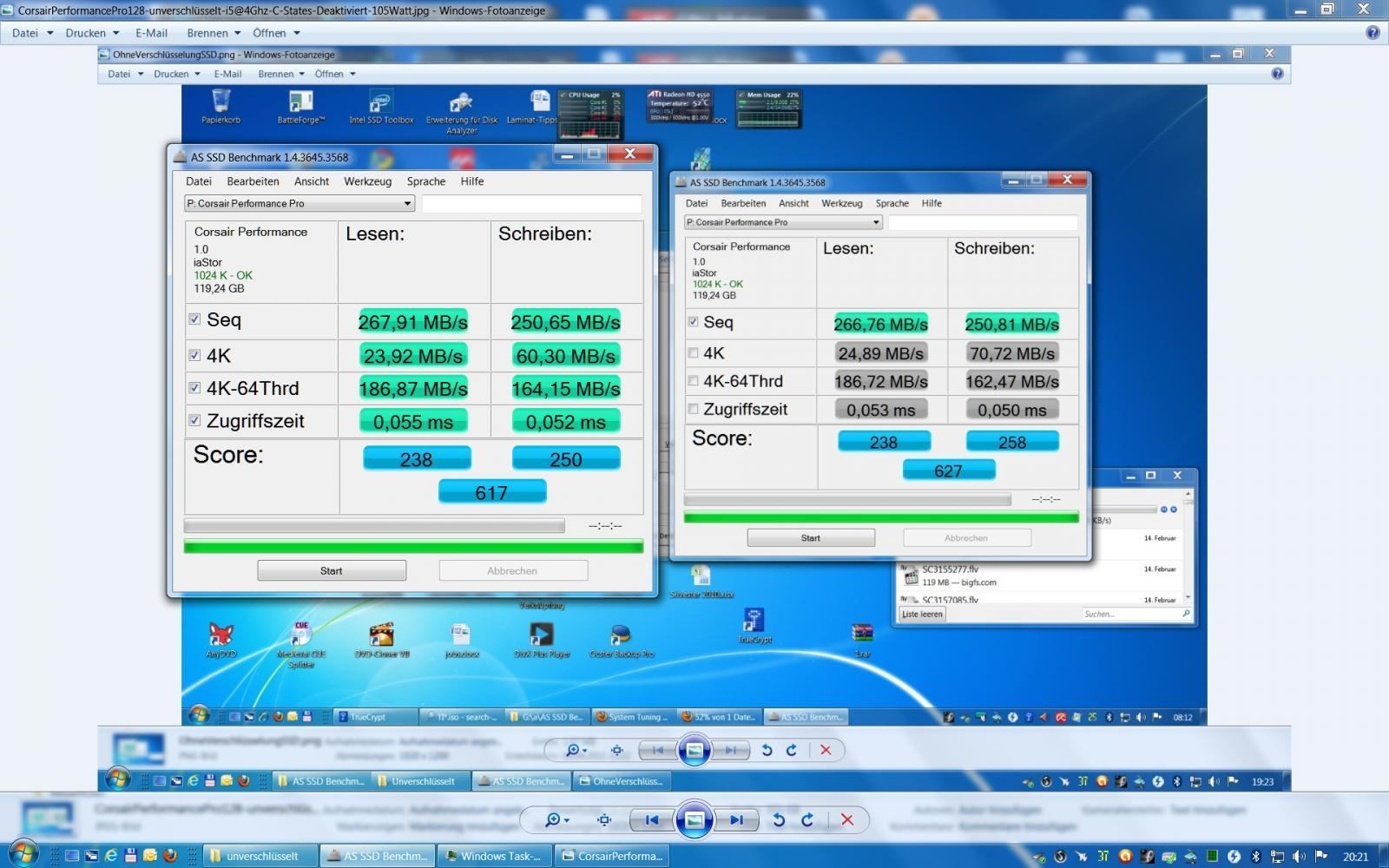Viewport: 1389px width, 868px height.
Task: Open the Papierkorb desktop icon
Action: coord(221,106)
